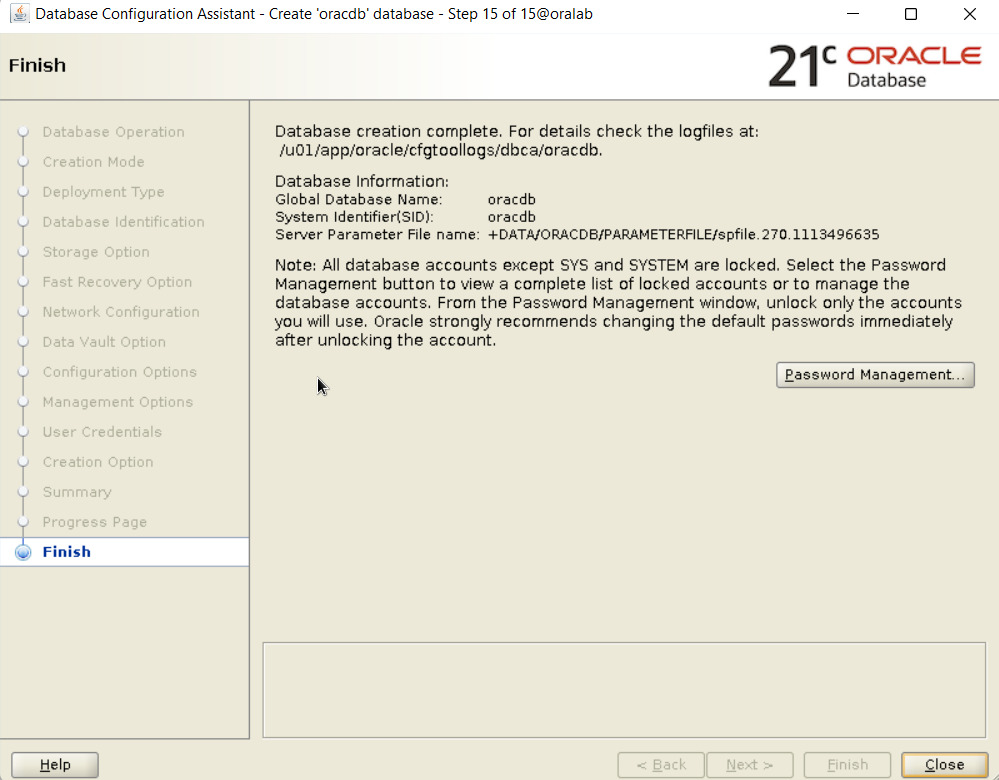
Task: Select the Finish step in sidebar
Action: [x=67, y=552]
